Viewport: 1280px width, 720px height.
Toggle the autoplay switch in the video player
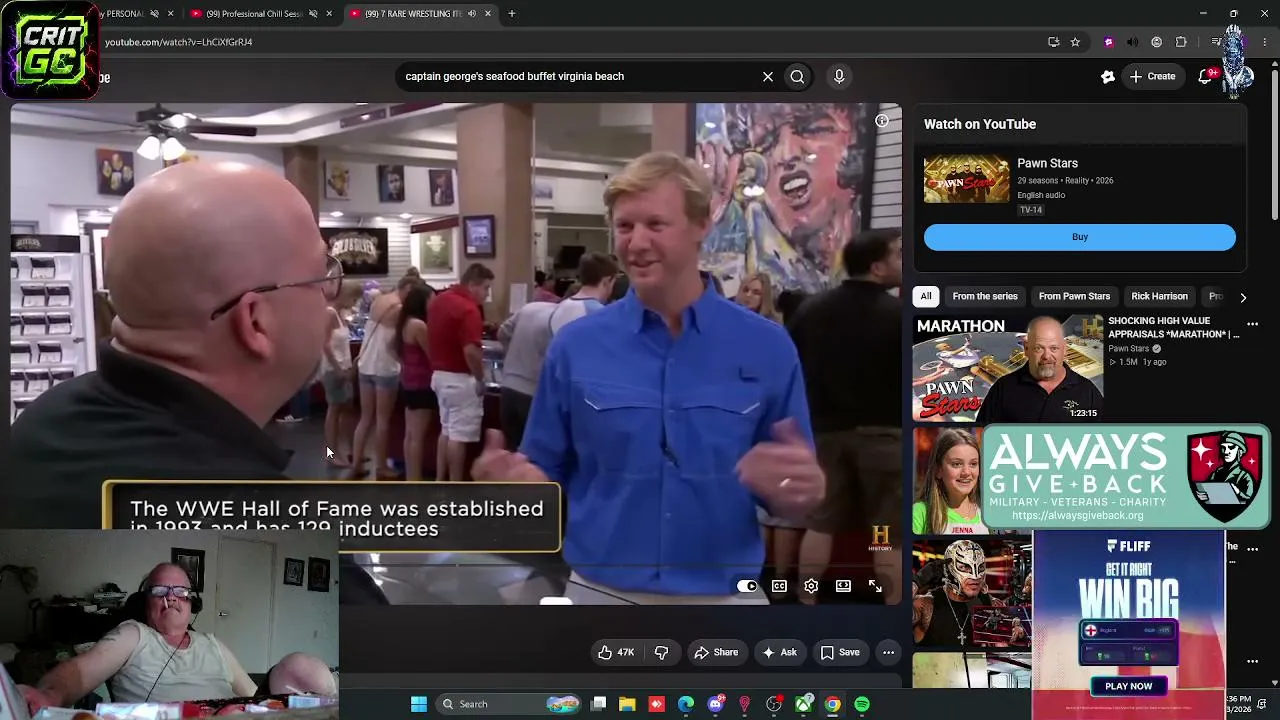click(747, 586)
